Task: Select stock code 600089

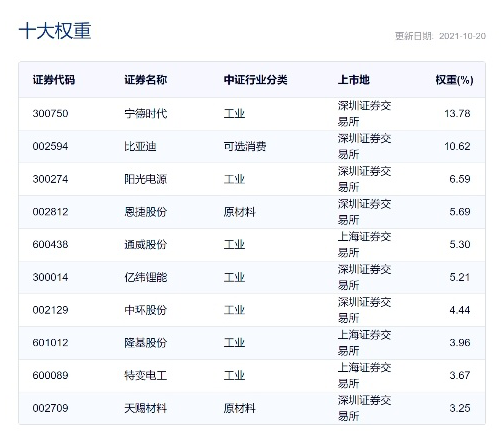Action: 50,375
